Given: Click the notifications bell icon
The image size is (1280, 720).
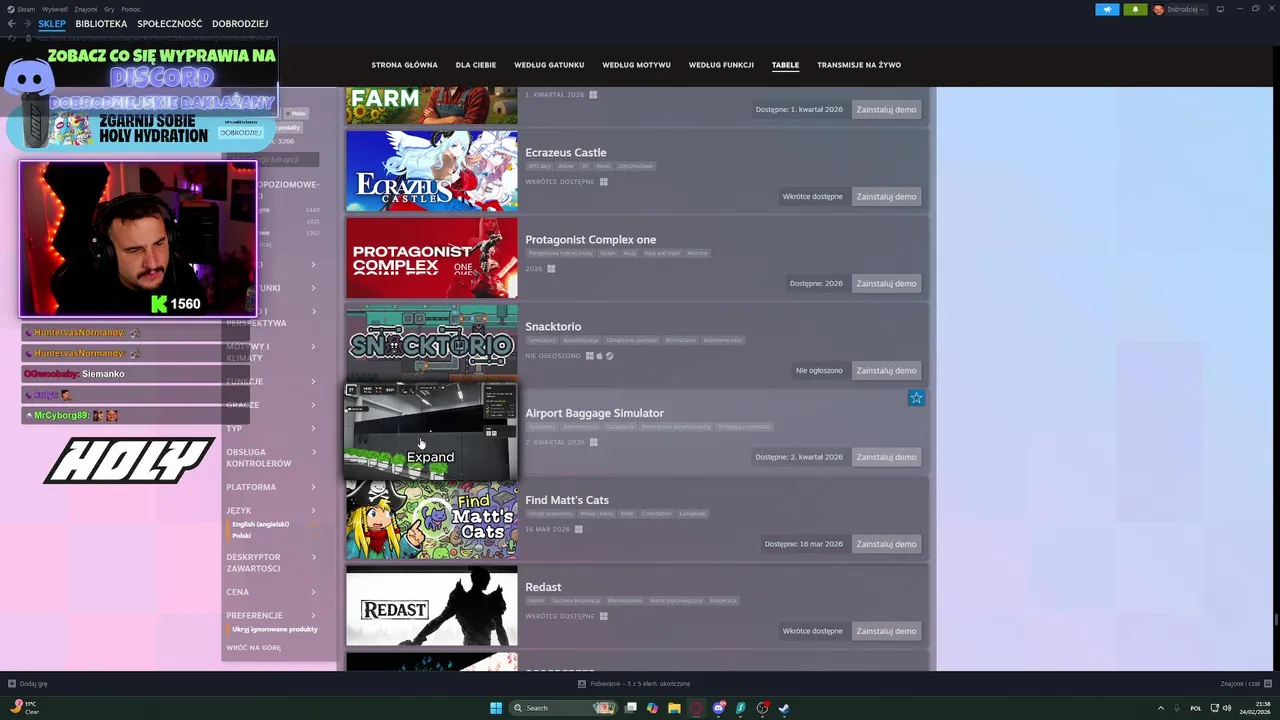Looking at the screenshot, I should coord(1135,9).
